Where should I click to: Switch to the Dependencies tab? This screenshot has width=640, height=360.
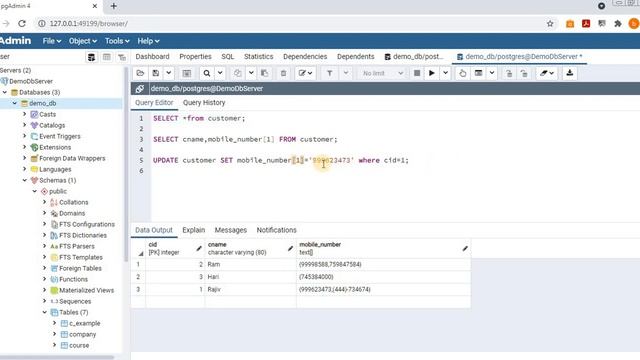pyautogui.click(x=305, y=56)
